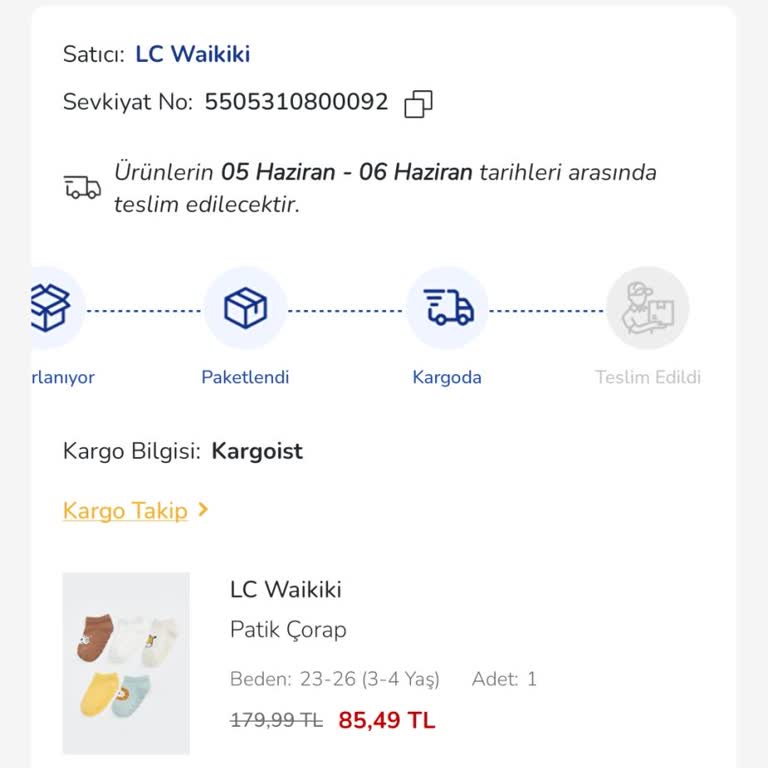Tap the partially visible Hazırlanıyor open-box icon
The width and height of the screenshot is (768, 768).
(x=52, y=308)
